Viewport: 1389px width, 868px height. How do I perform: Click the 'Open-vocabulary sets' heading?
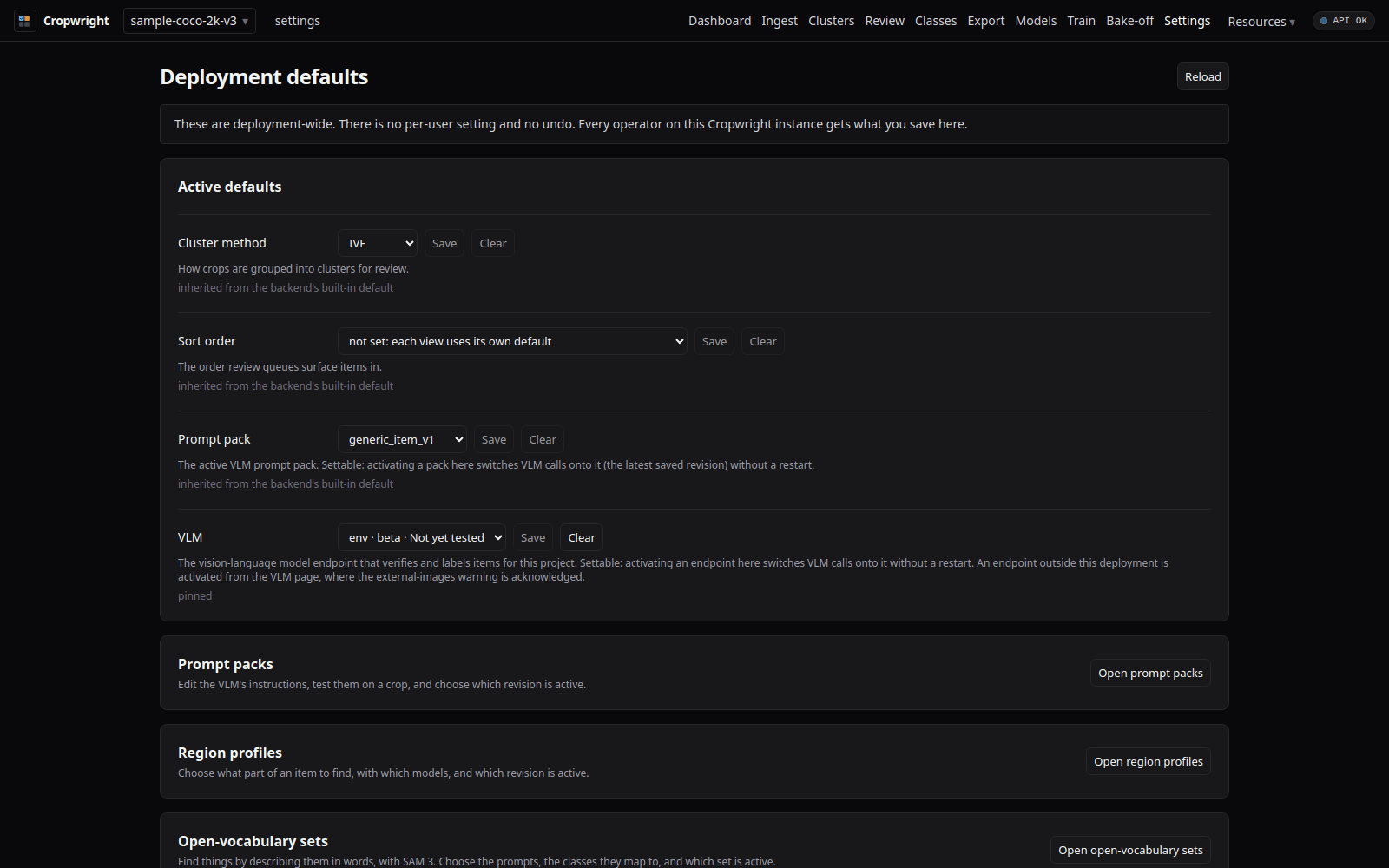tap(253, 842)
